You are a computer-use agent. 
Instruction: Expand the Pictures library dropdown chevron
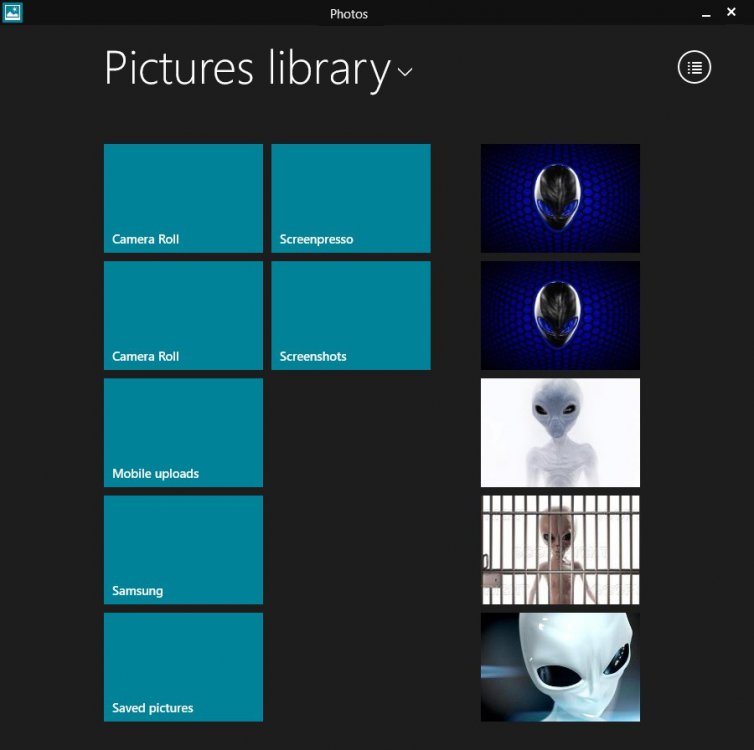pyautogui.click(x=405, y=72)
